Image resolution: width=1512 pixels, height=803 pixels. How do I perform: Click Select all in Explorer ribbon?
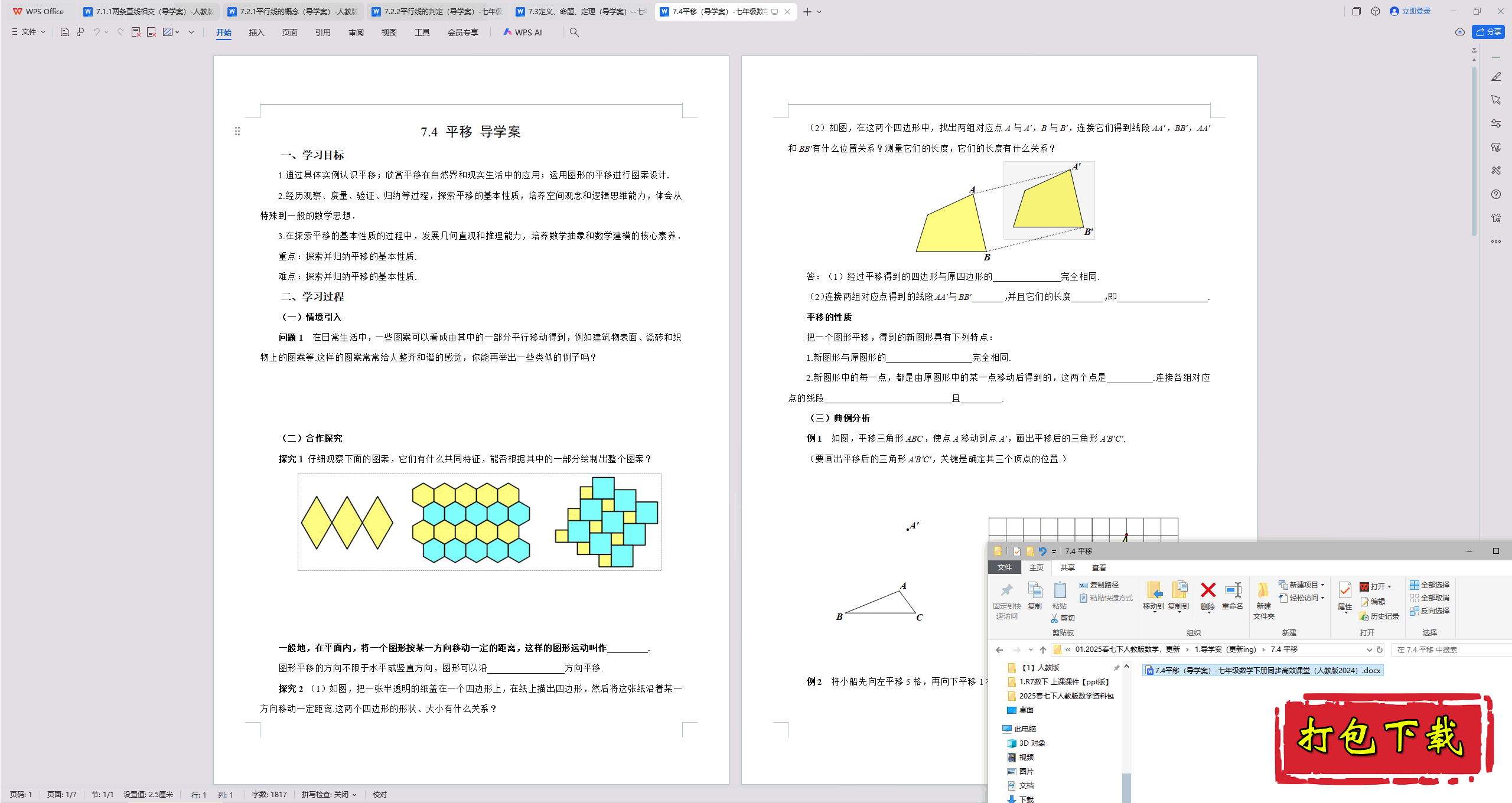[1429, 585]
